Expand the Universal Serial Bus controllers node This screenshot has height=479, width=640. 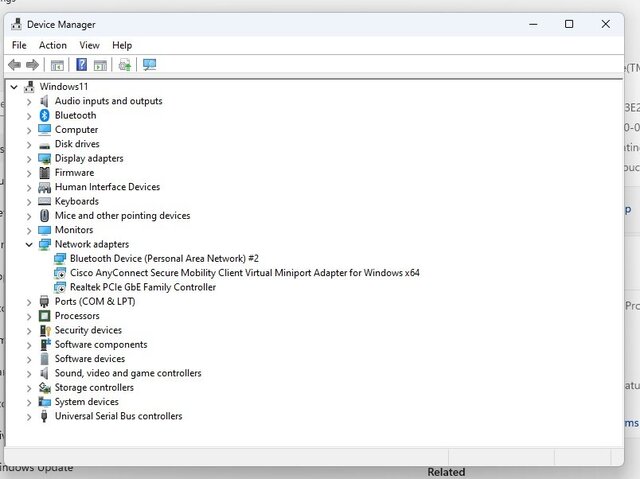[29, 416]
